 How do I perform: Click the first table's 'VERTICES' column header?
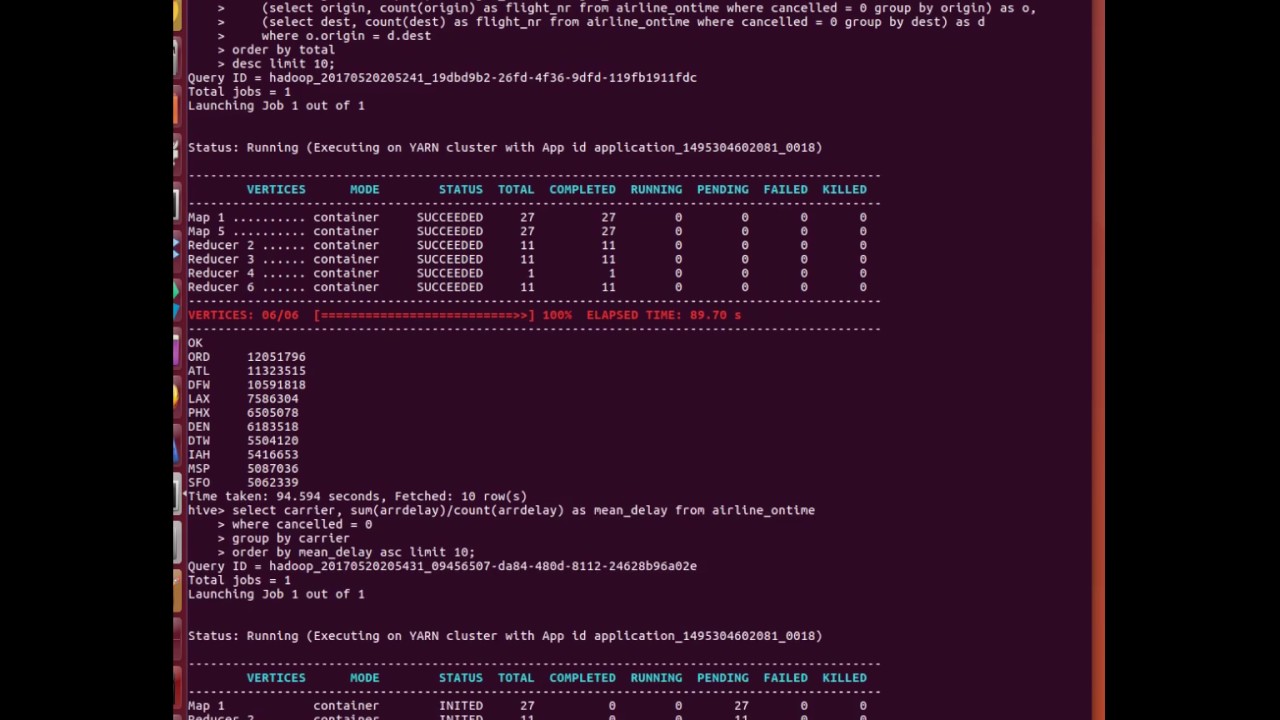276,189
